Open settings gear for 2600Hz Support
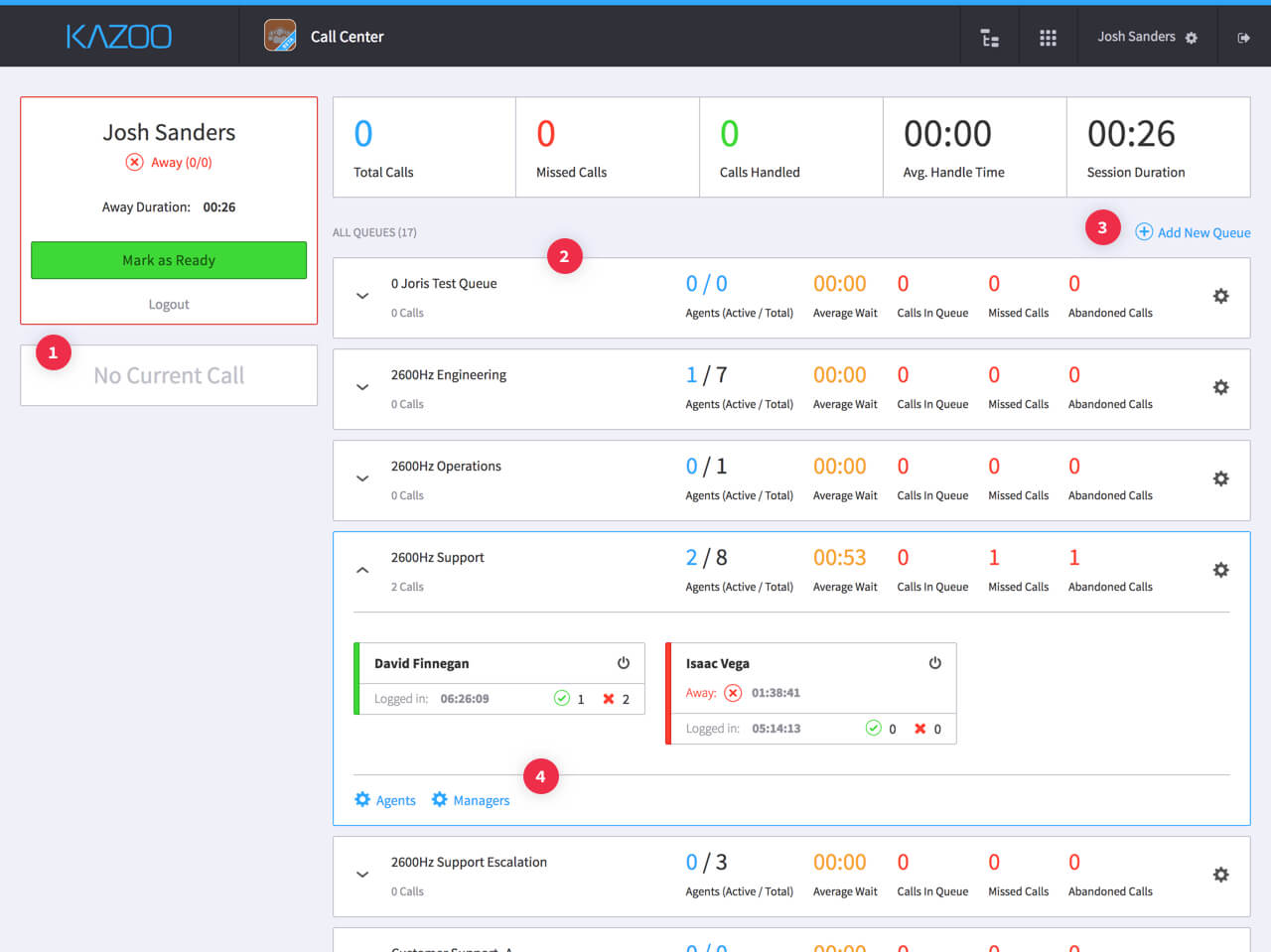Viewport: 1271px width, 952px height. point(1221,570)
